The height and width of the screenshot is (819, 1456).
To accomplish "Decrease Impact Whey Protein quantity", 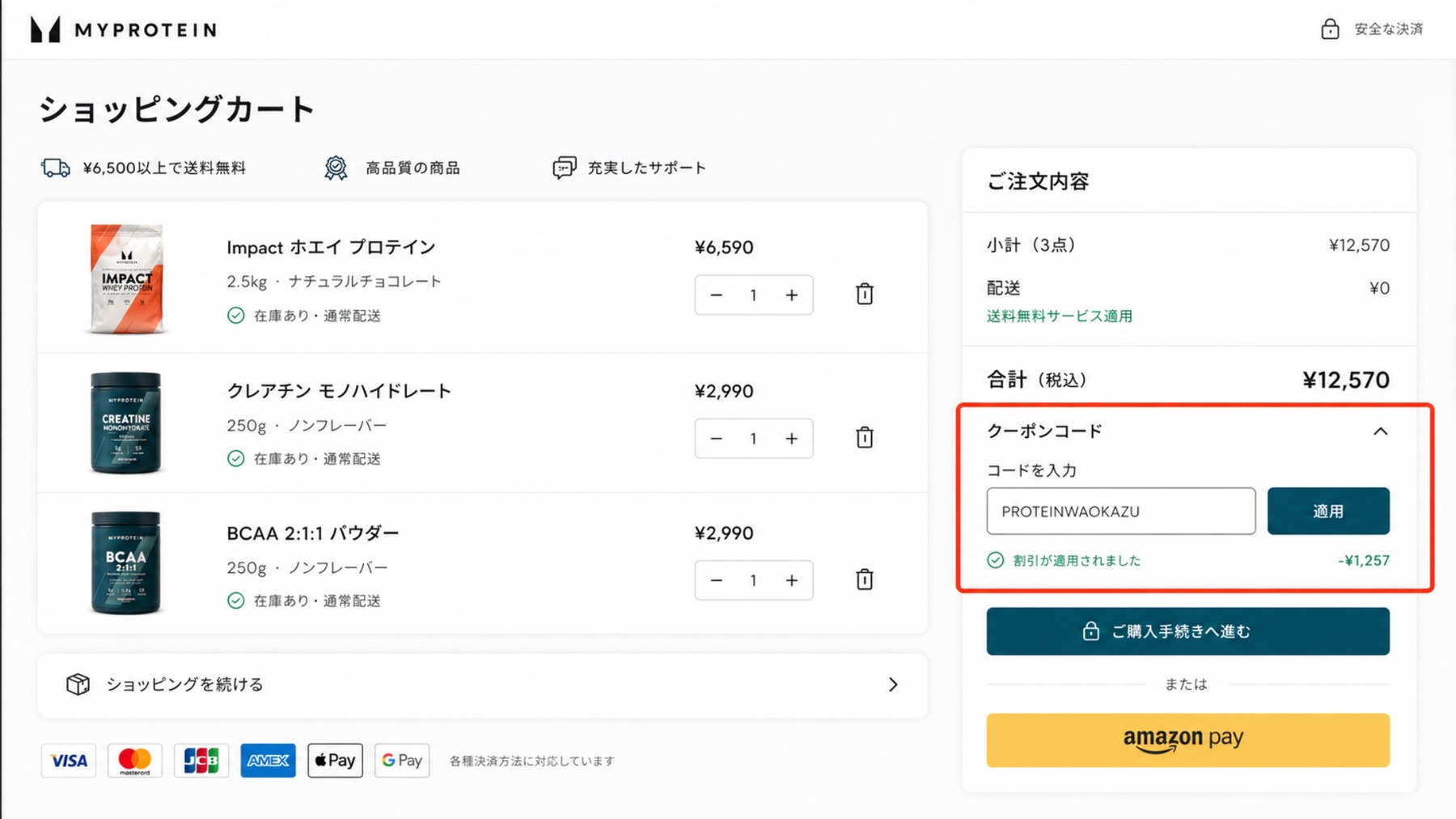I will click(x=716, y=295).
